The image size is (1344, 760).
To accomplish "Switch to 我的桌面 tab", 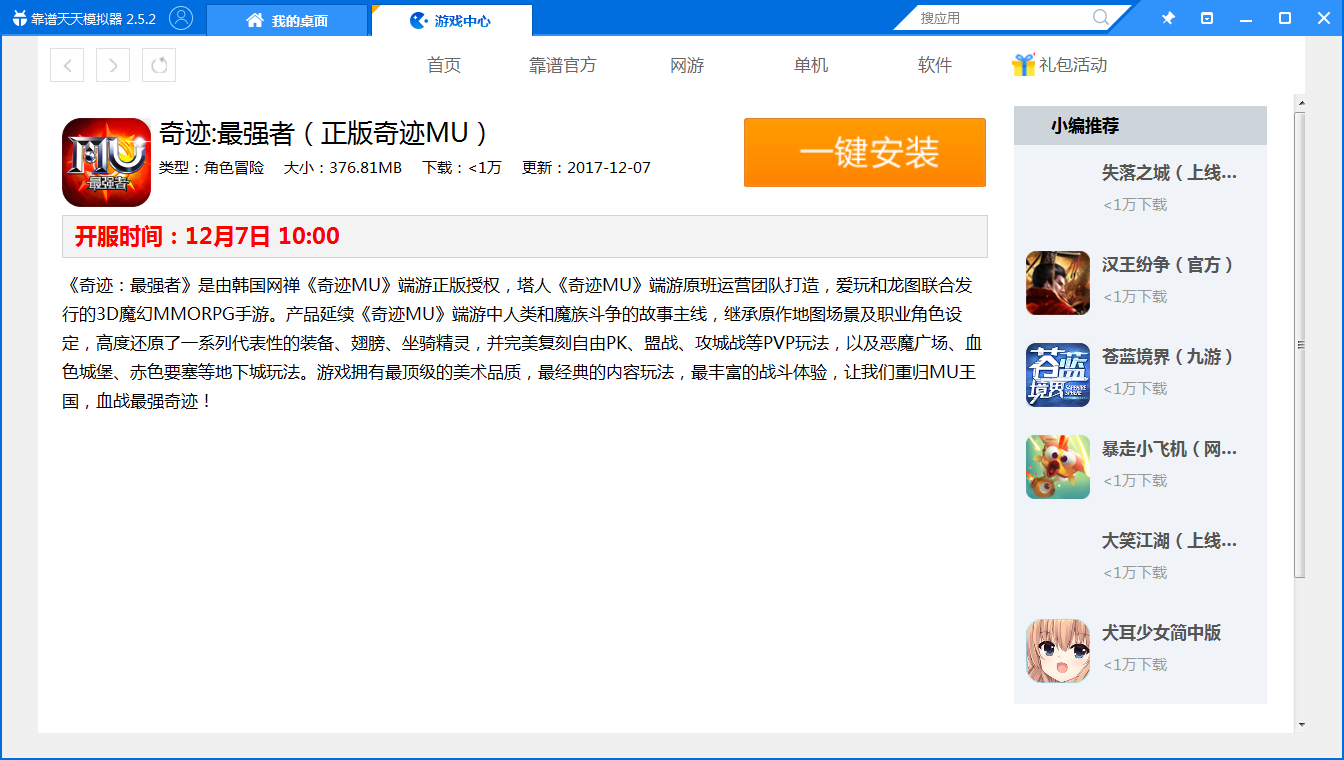I will tap(286, 20).
